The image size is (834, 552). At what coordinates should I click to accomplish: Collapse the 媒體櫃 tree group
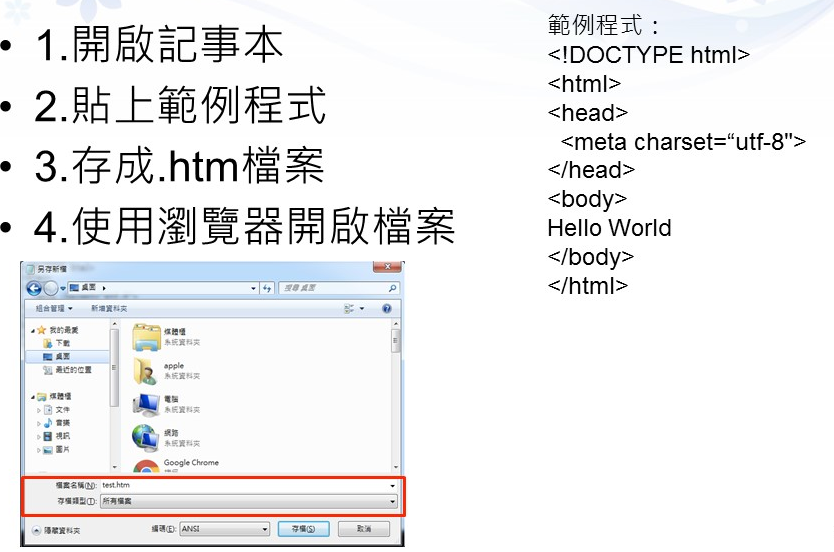[32, 397]
